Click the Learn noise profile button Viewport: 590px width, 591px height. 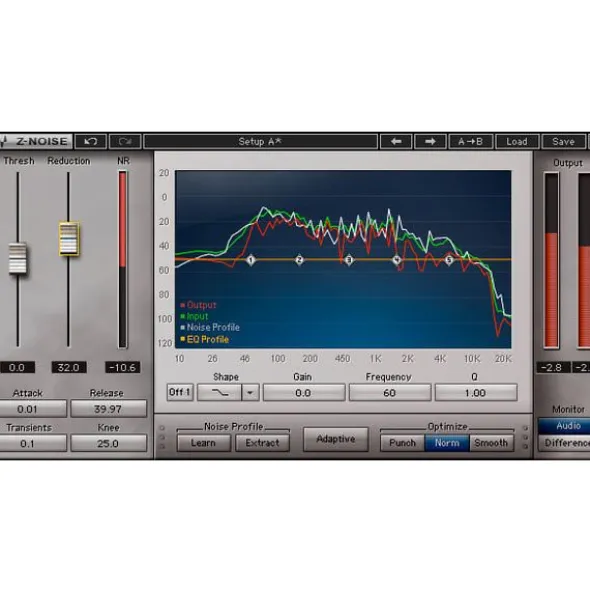pos(204,443)
